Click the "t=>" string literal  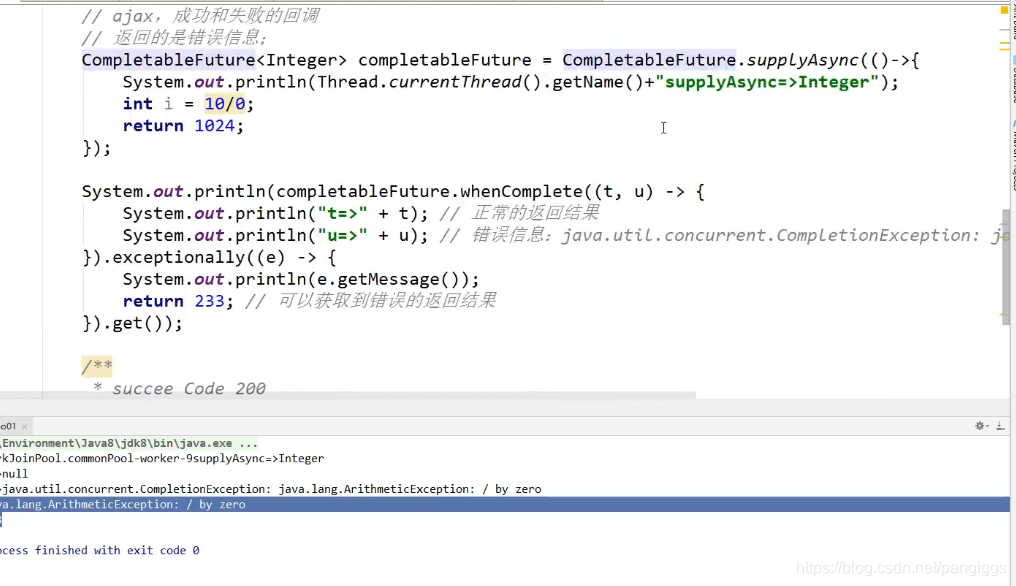coord(342,214)
